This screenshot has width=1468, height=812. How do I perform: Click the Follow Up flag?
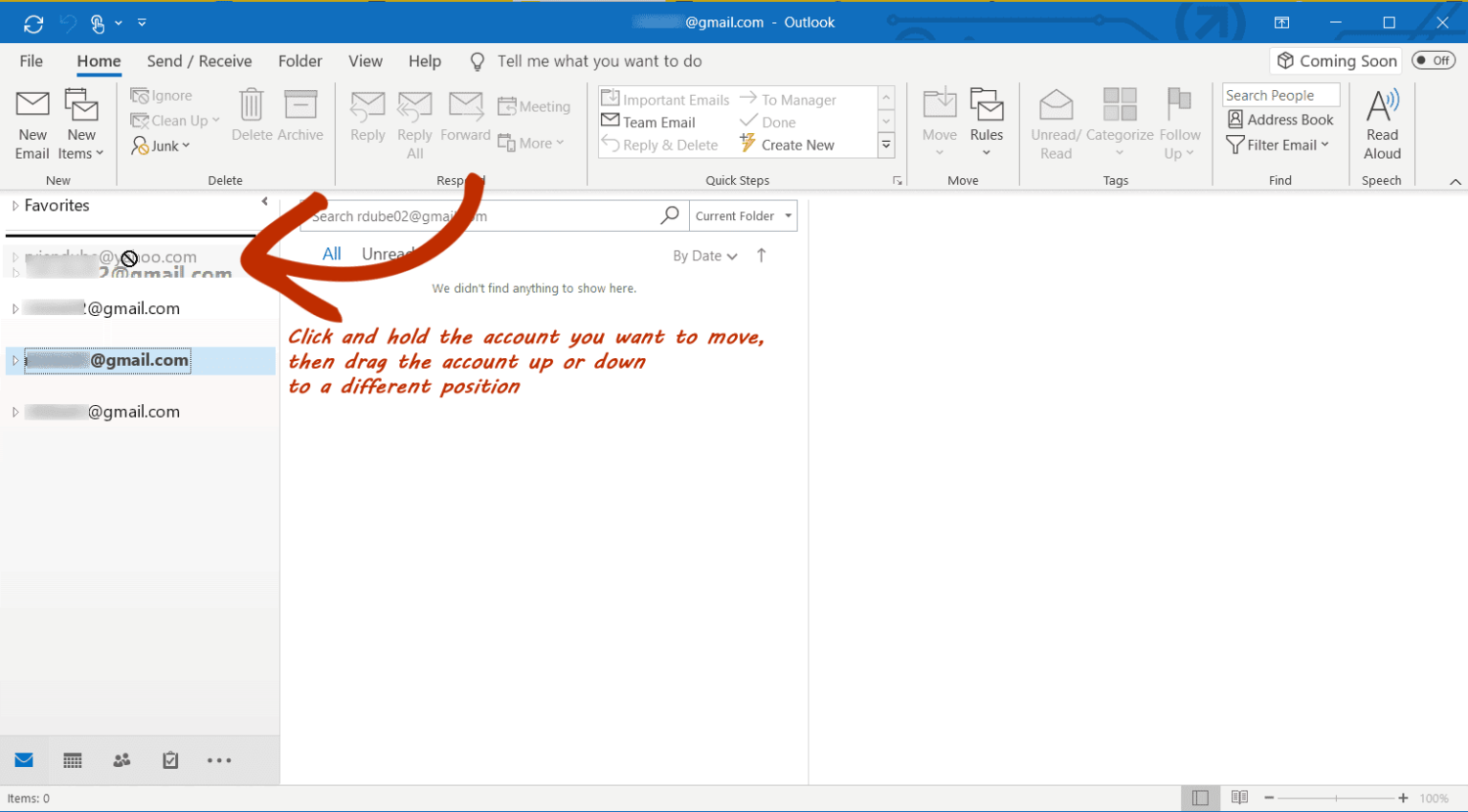pyautogui.click(x=1179, y=106)
